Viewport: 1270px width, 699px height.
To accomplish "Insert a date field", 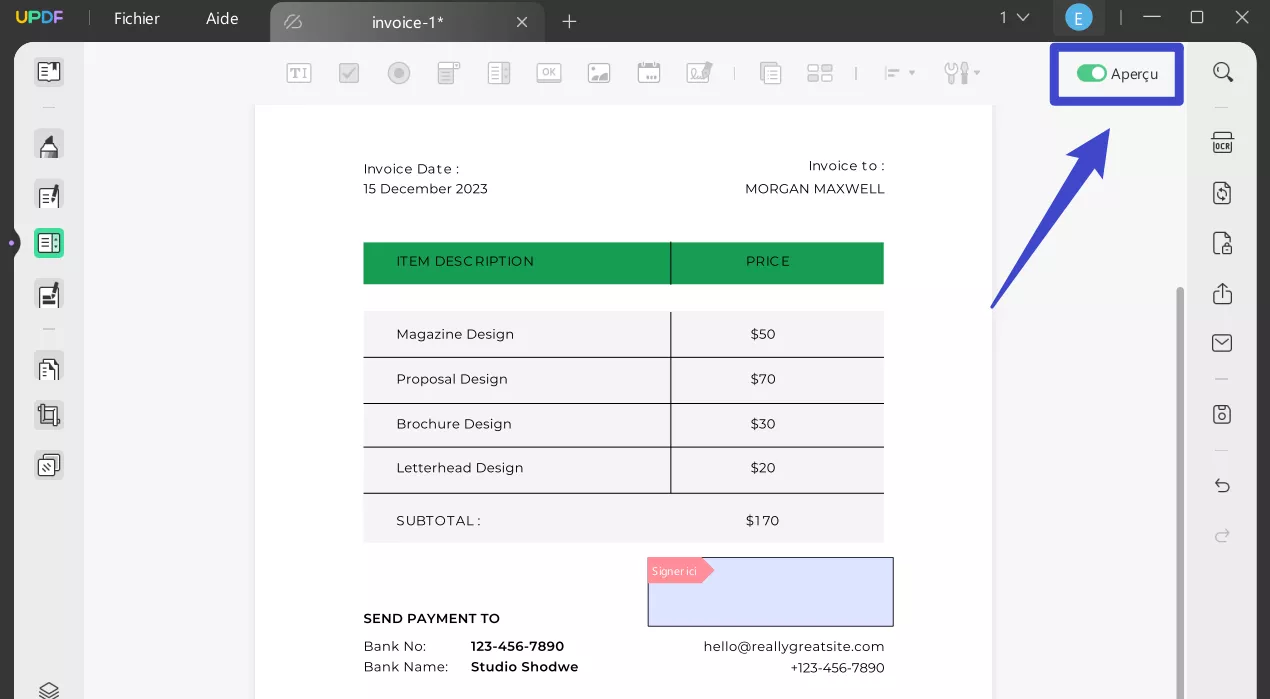I will click(648, 72).
